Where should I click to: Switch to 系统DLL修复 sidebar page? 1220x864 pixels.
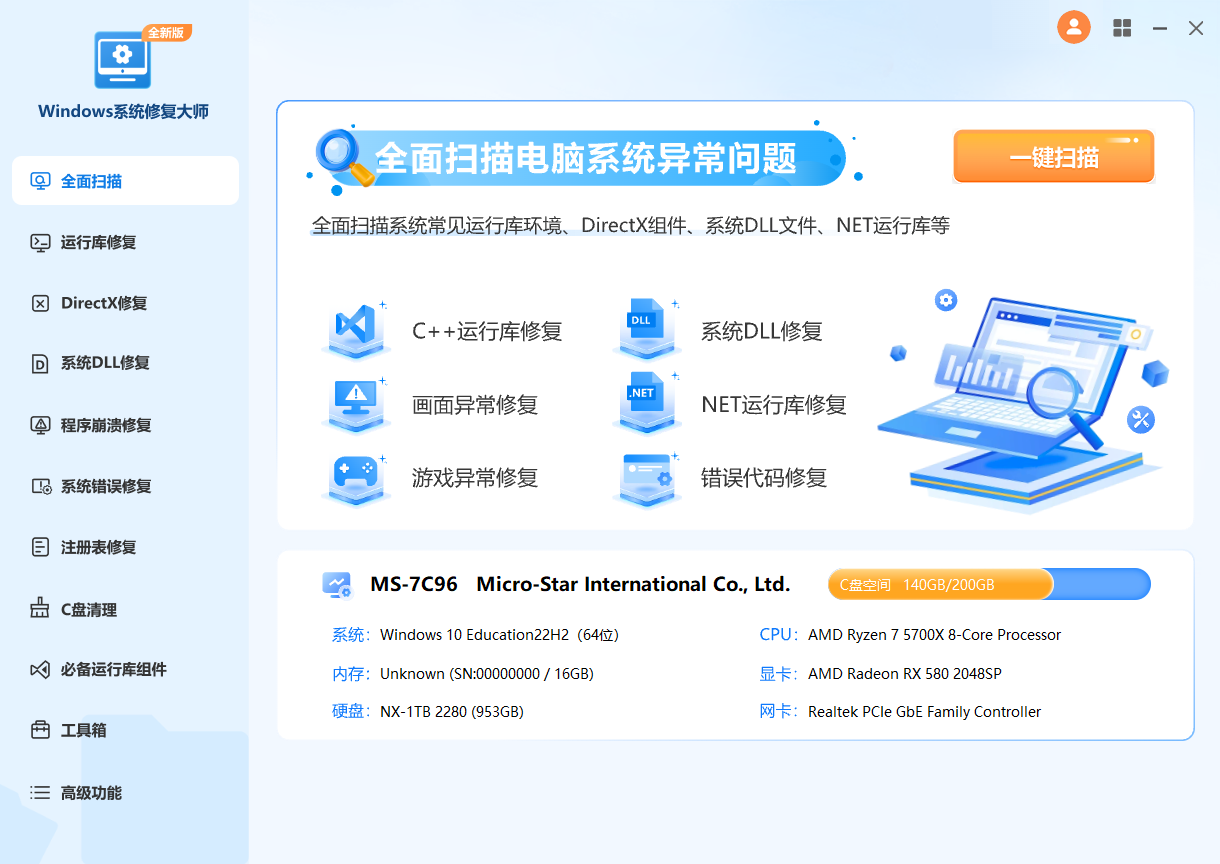click(x=105, y=363)
